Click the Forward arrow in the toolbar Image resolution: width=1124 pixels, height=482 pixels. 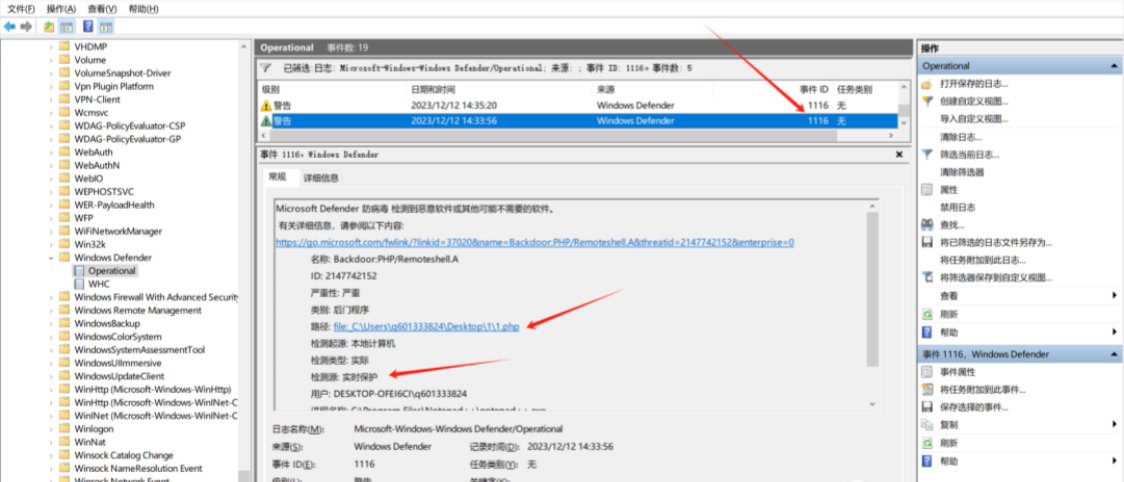coord(27,27)
